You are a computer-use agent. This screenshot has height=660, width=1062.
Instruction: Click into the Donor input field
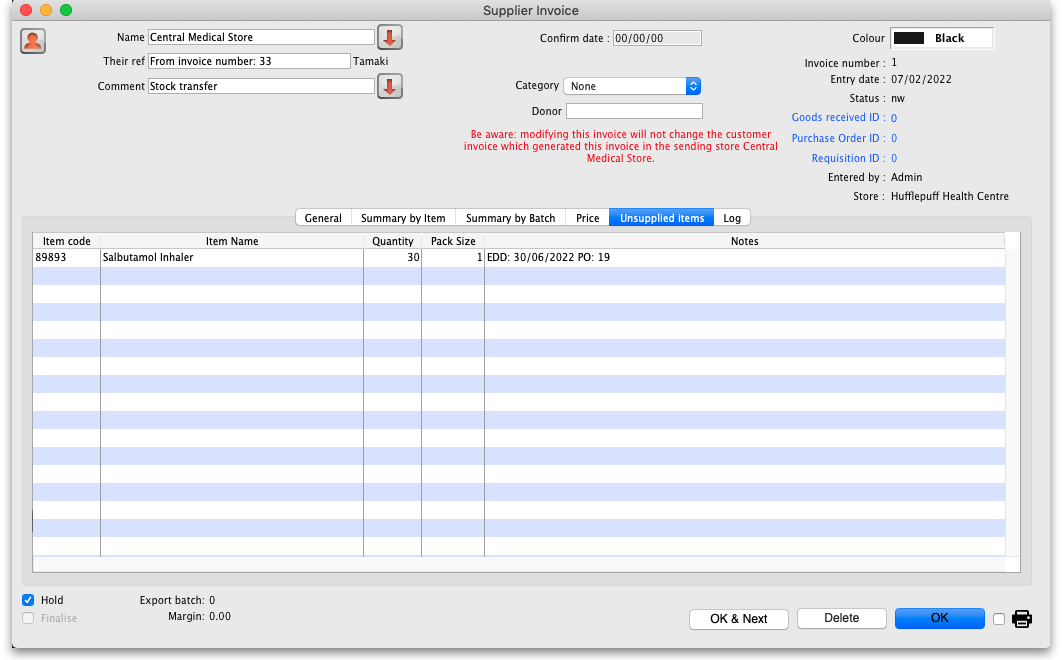(x=634, y=111)
